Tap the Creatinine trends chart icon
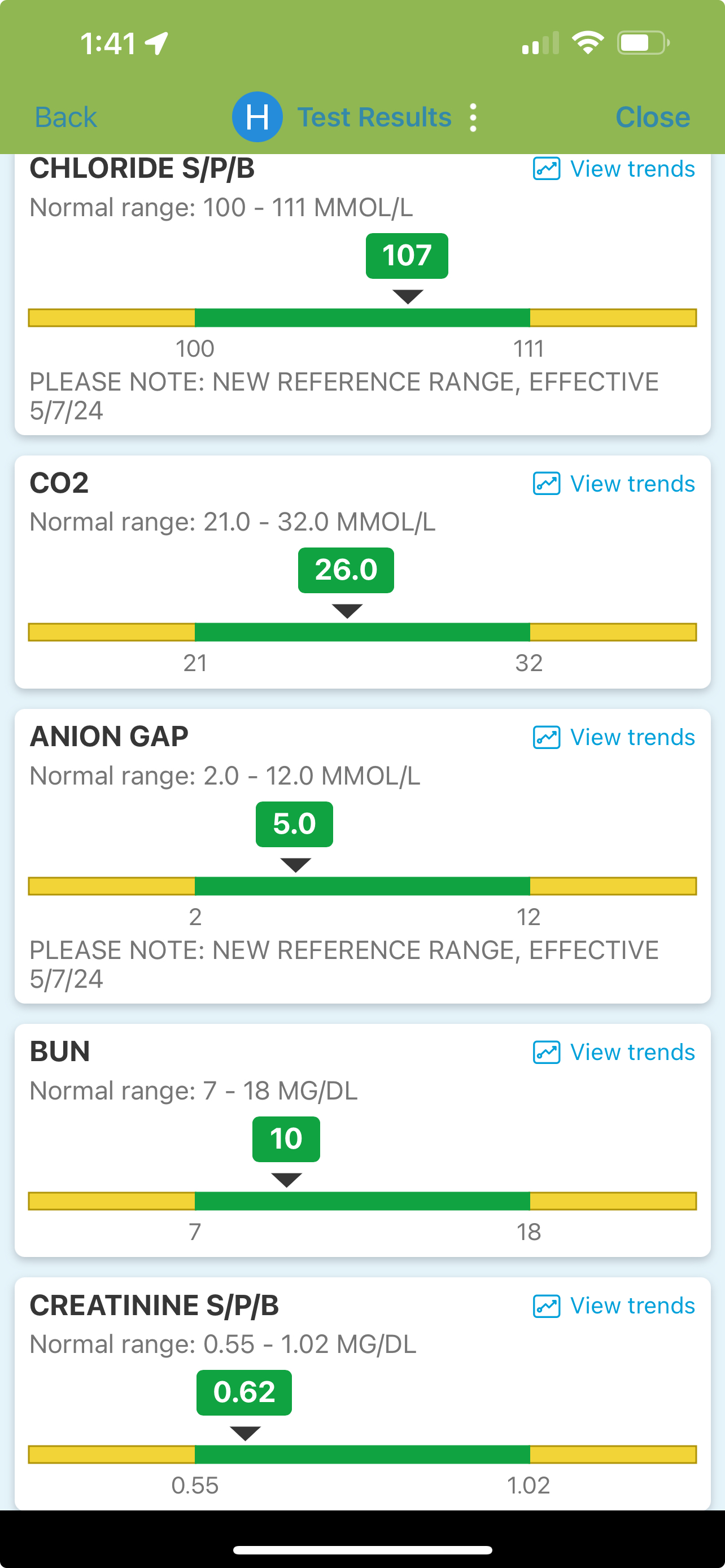The image size is (725, 1568). pyautogui.click(x=546, y=1306)
